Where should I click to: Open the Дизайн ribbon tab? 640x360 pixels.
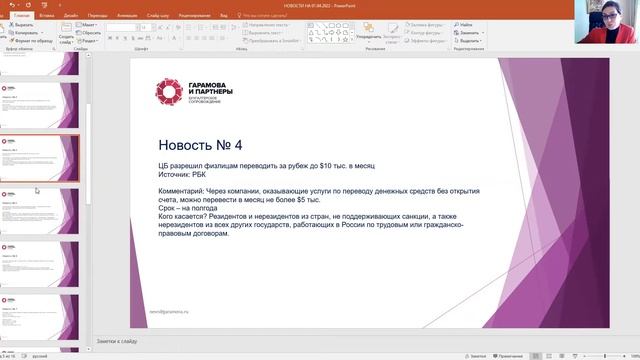(x=71, y=16)
